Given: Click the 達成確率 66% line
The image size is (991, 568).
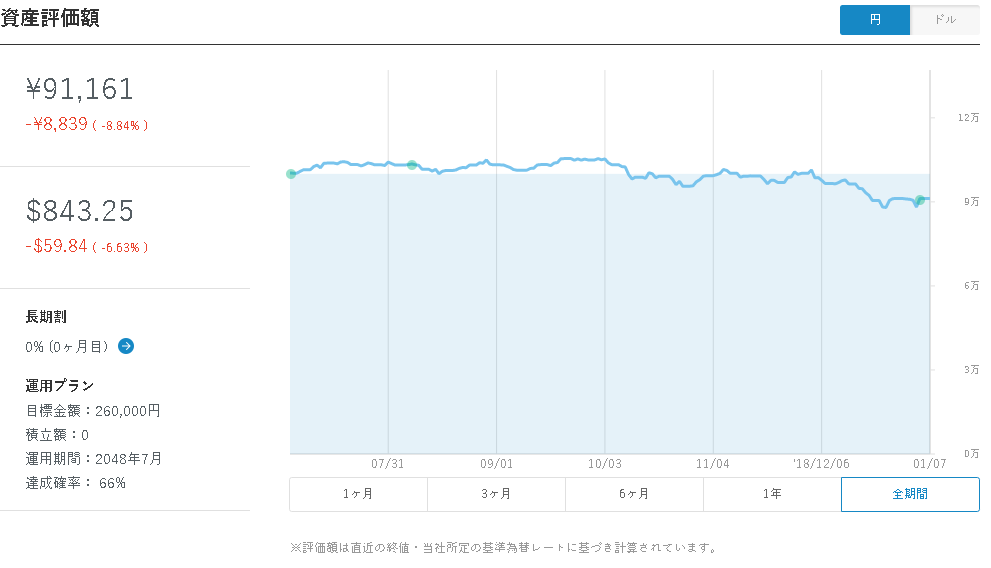Looking at the screenshot, I should click(x=76, y=483).
